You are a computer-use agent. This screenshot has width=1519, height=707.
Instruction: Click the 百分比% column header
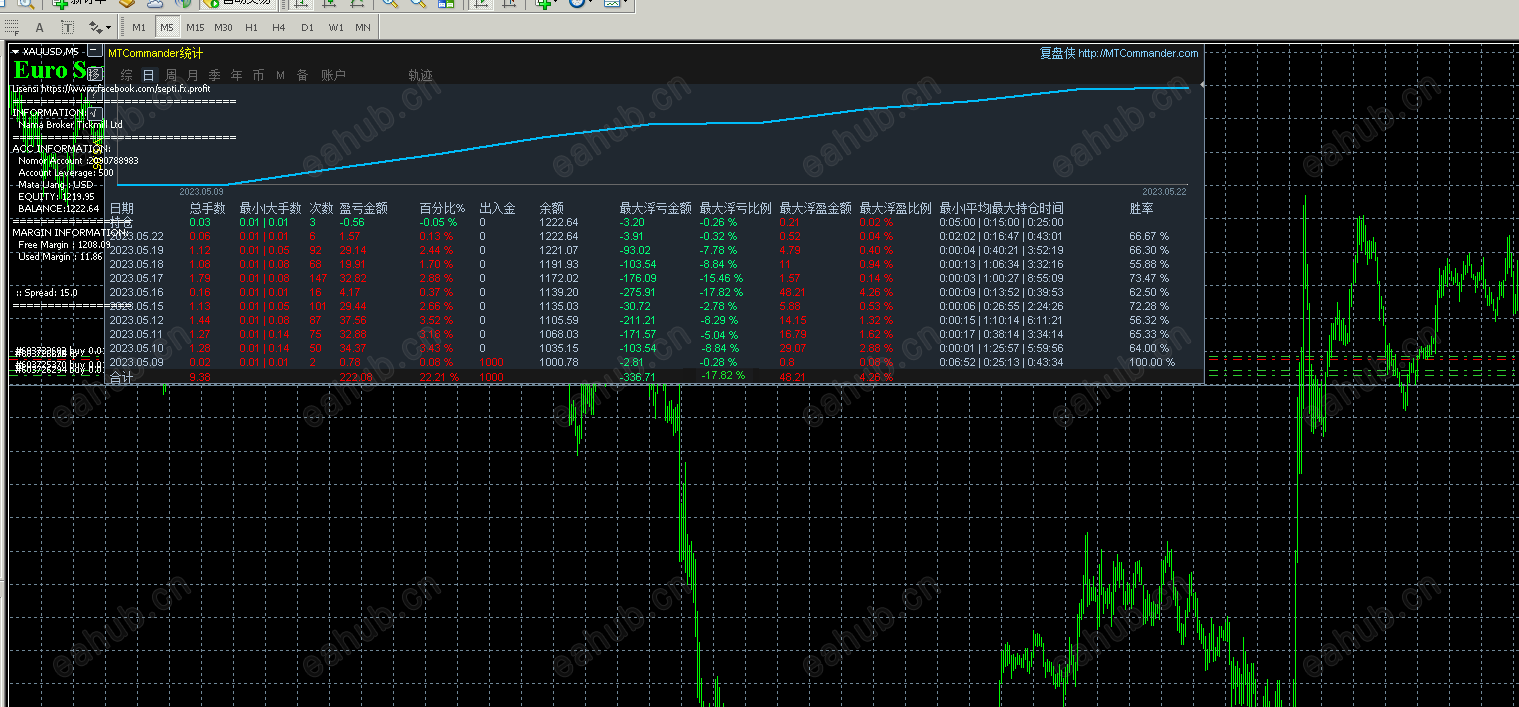(x=442, y=208)
